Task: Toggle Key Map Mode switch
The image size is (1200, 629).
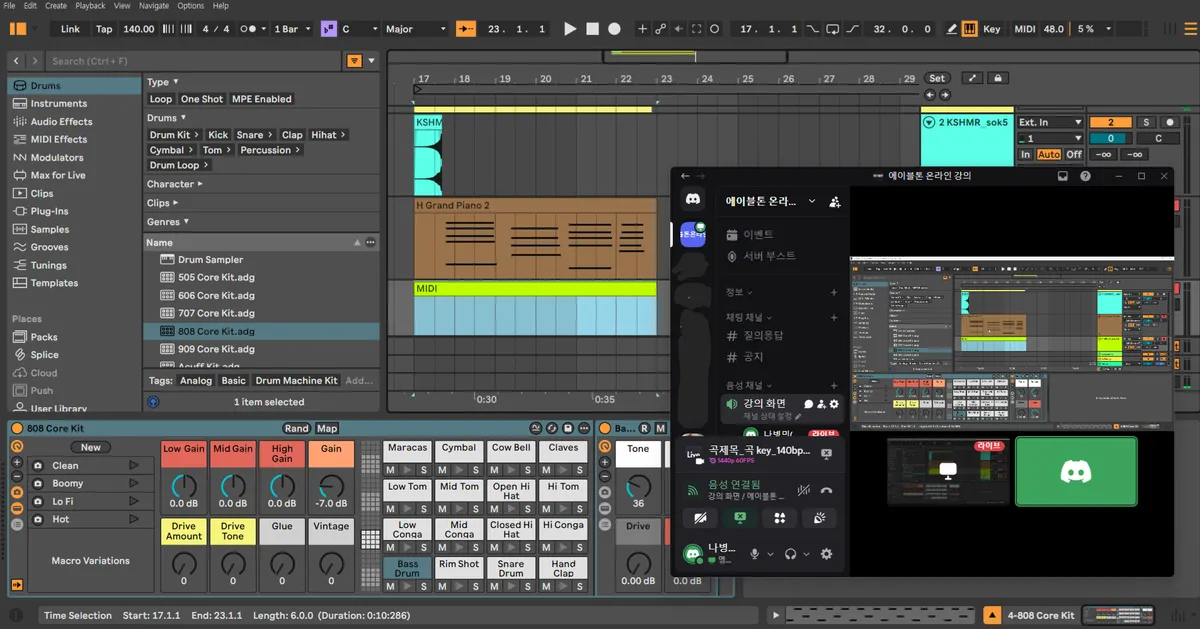Action: point(991,29)
